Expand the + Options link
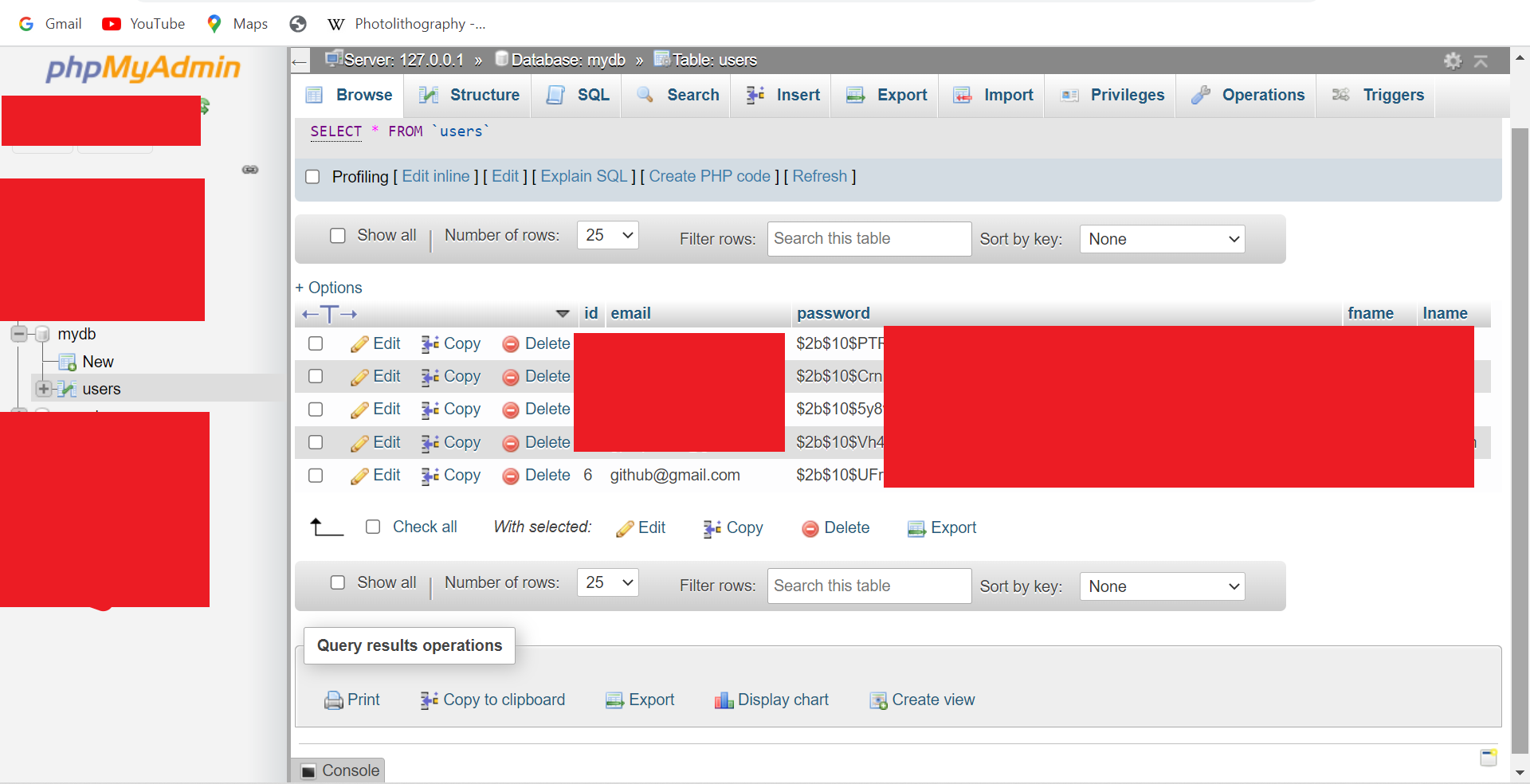The image size is (1530, 784). pos(328,288)
